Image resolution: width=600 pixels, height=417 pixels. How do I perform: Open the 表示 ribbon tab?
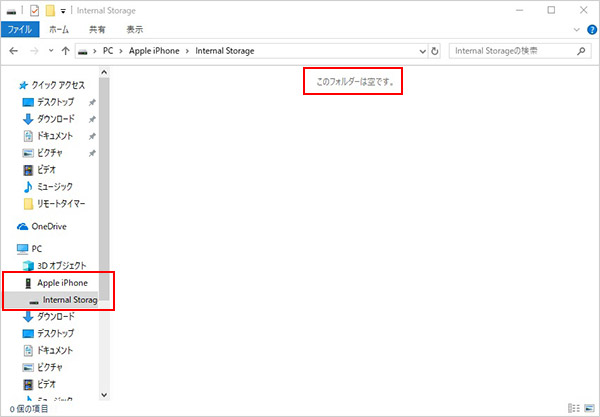[134, 30]
